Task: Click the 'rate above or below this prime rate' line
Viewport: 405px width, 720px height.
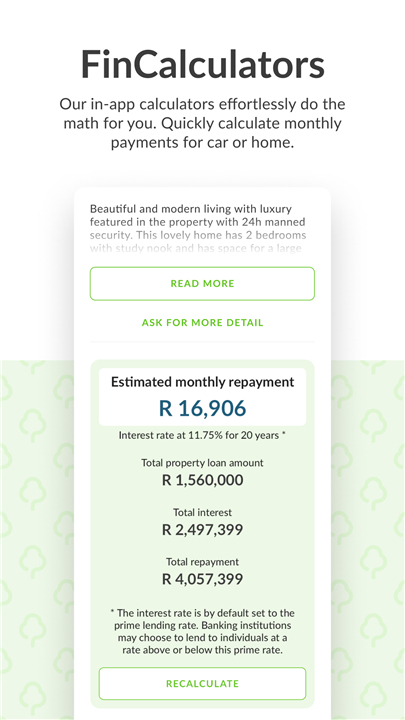Action: 202,650
